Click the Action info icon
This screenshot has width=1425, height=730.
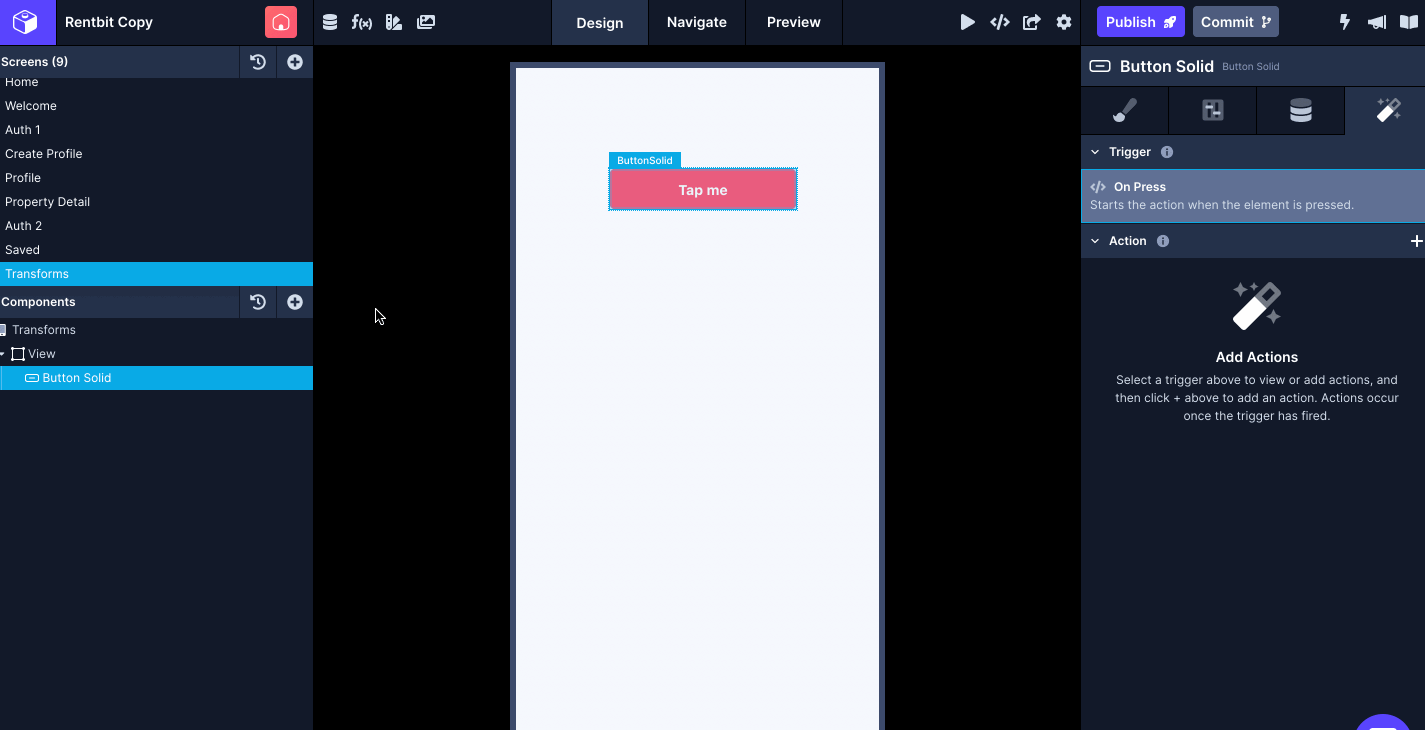point(1163,241)
